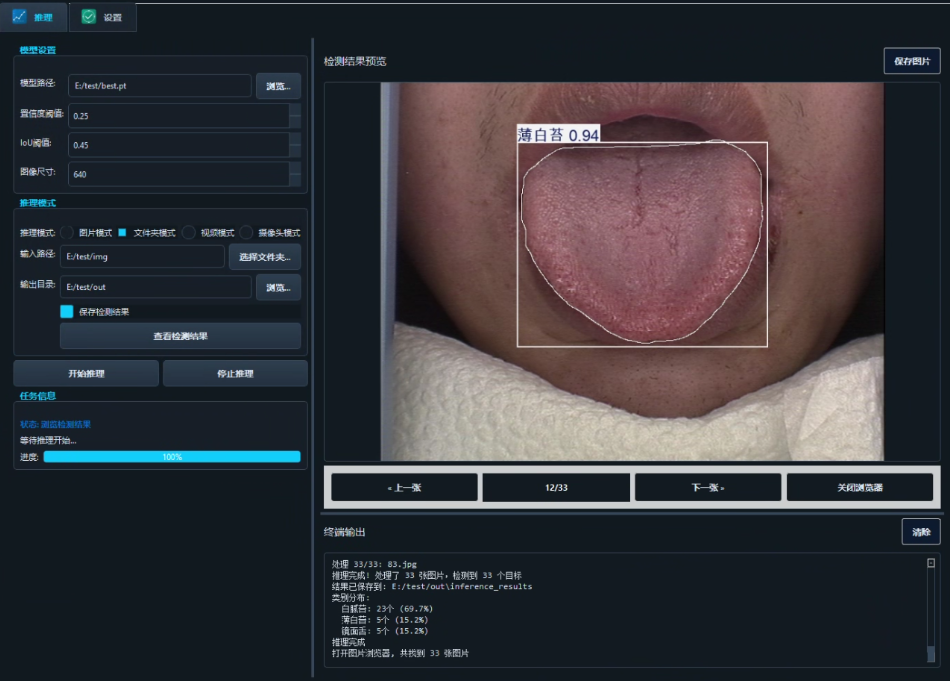Screen dimensions: 950x681
Task: Toggle the 保存检测结果 checkbox
Action: coord(67,311)
